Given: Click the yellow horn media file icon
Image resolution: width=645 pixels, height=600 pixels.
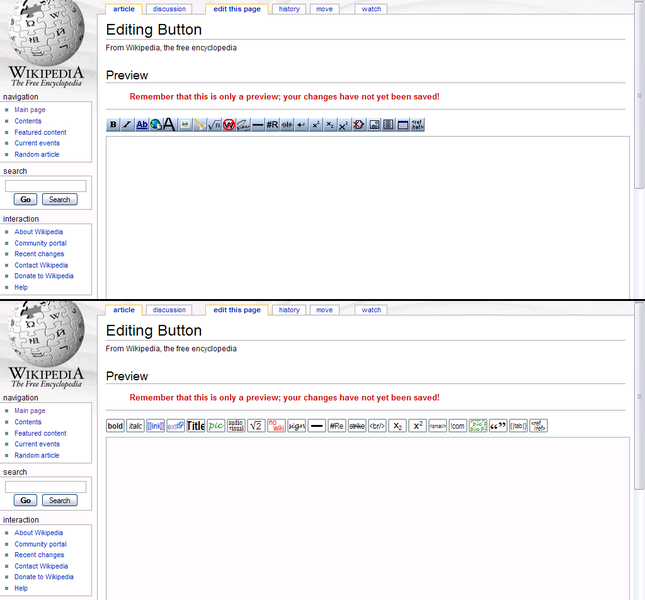Looking at the screenshot, I should coord(200,125).
